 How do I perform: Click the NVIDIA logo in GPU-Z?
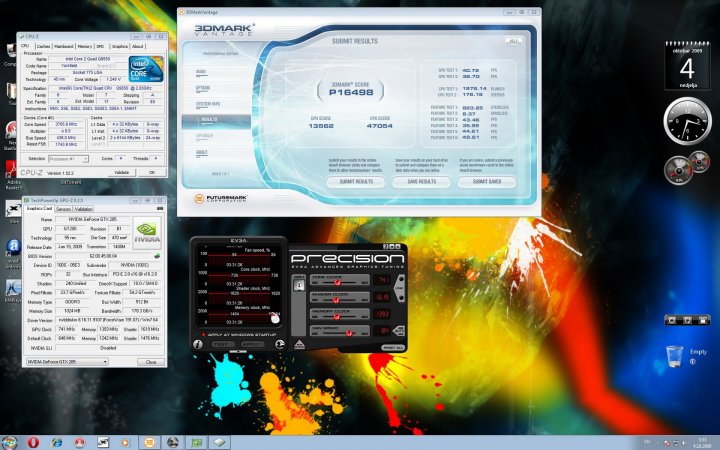click(147, 232)
